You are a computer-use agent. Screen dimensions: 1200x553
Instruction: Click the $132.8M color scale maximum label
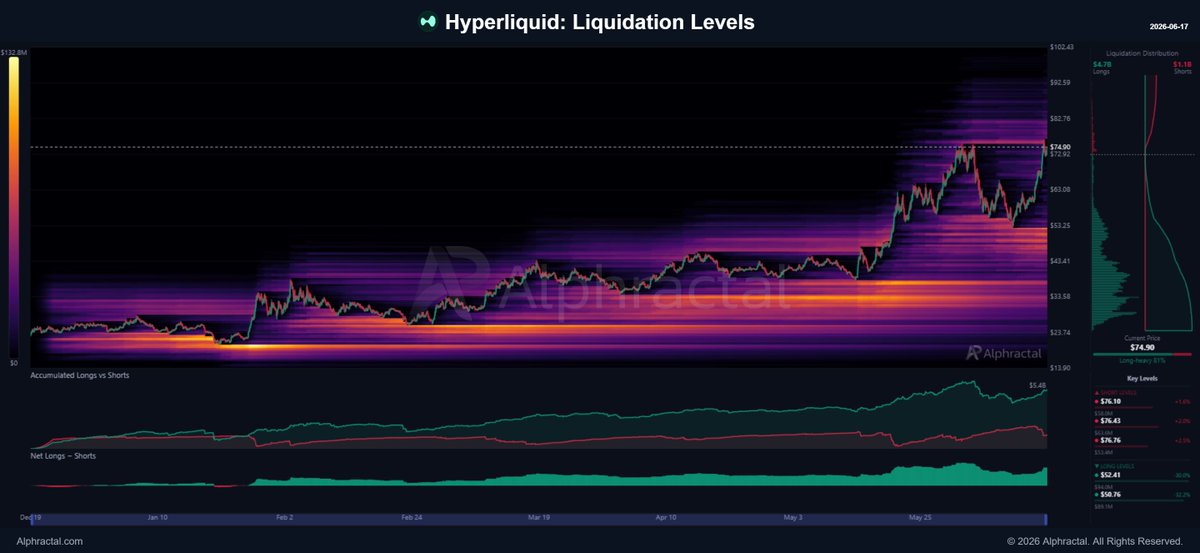pyautogui.click(x=13, y=51)
